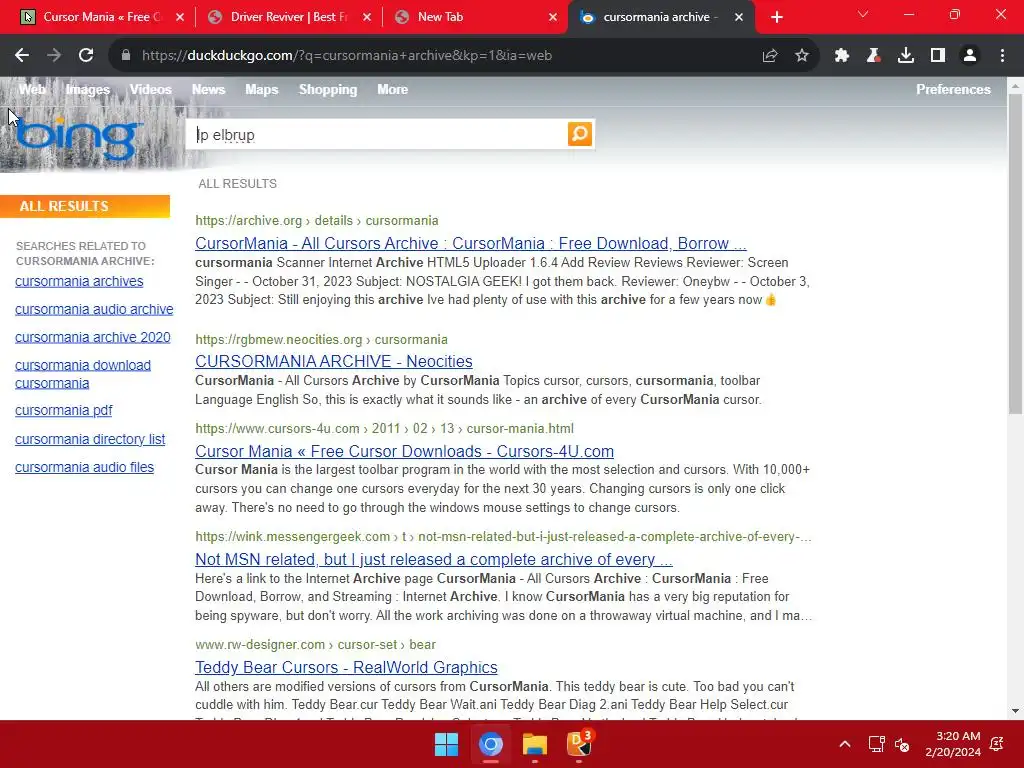The width and height of the screenshot is (1024, 768).
Task: Switch to the New Tab tab
Action: 473,17
